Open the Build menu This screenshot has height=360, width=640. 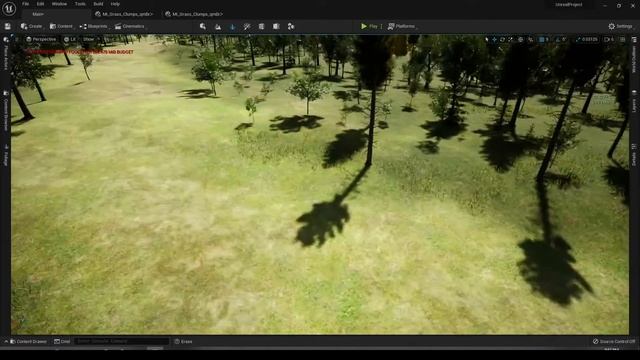(x=98, y=4)
